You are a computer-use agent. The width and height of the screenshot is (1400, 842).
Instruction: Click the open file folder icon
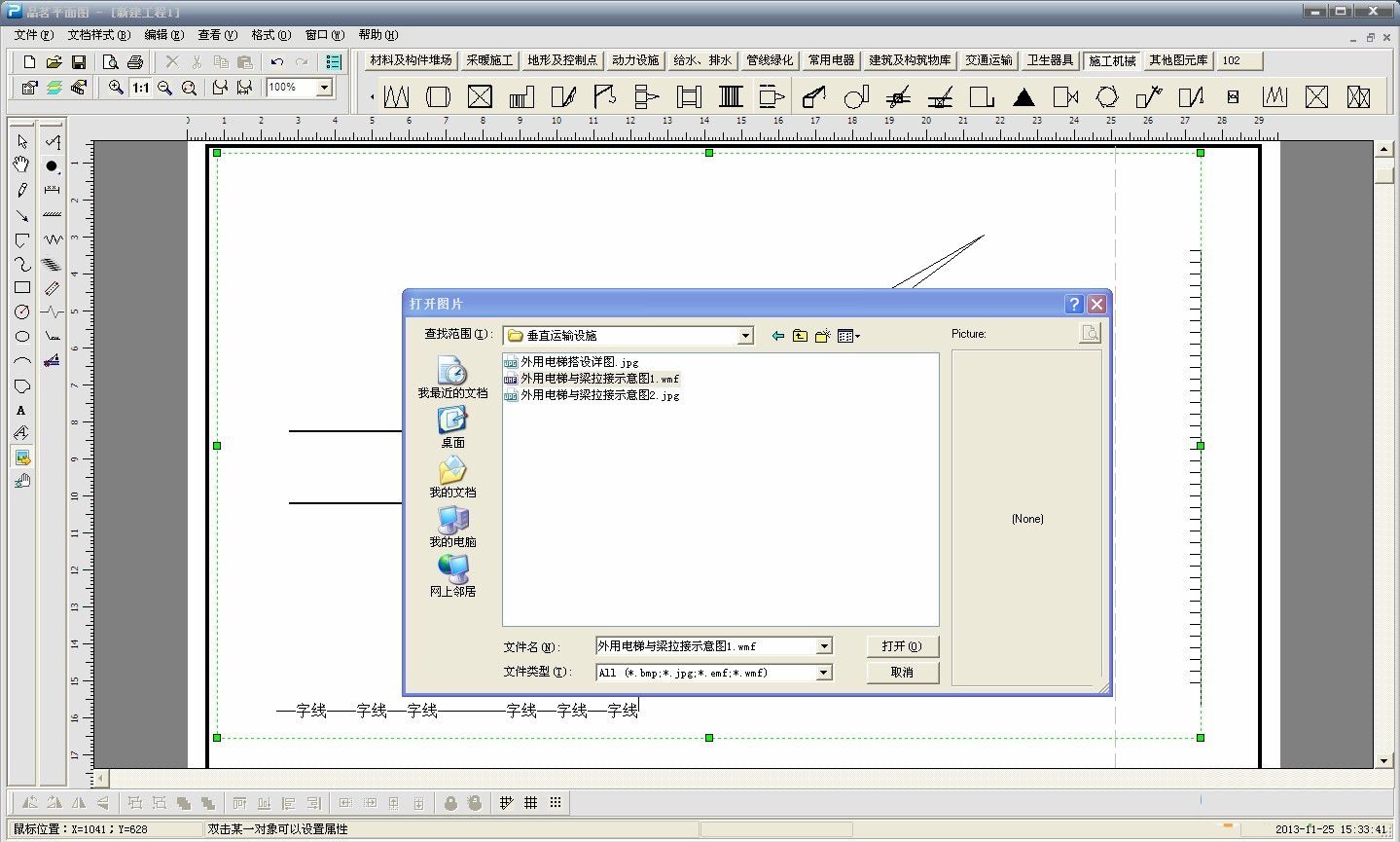tap(54, 62)
